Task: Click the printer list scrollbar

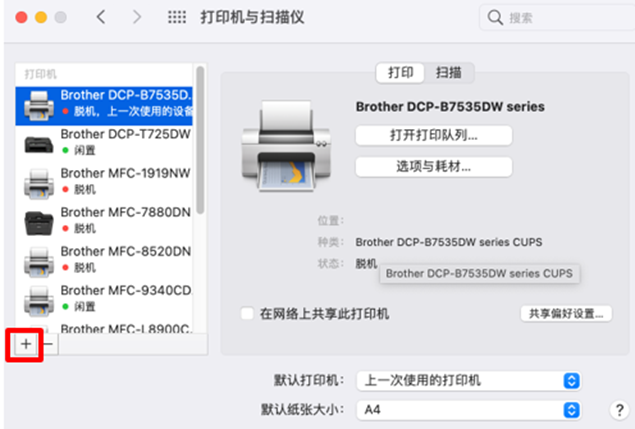Action: (200, 140)
